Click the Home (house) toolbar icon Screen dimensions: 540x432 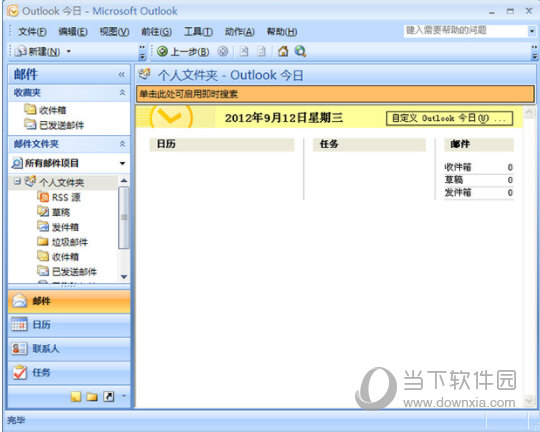[283, 51]
